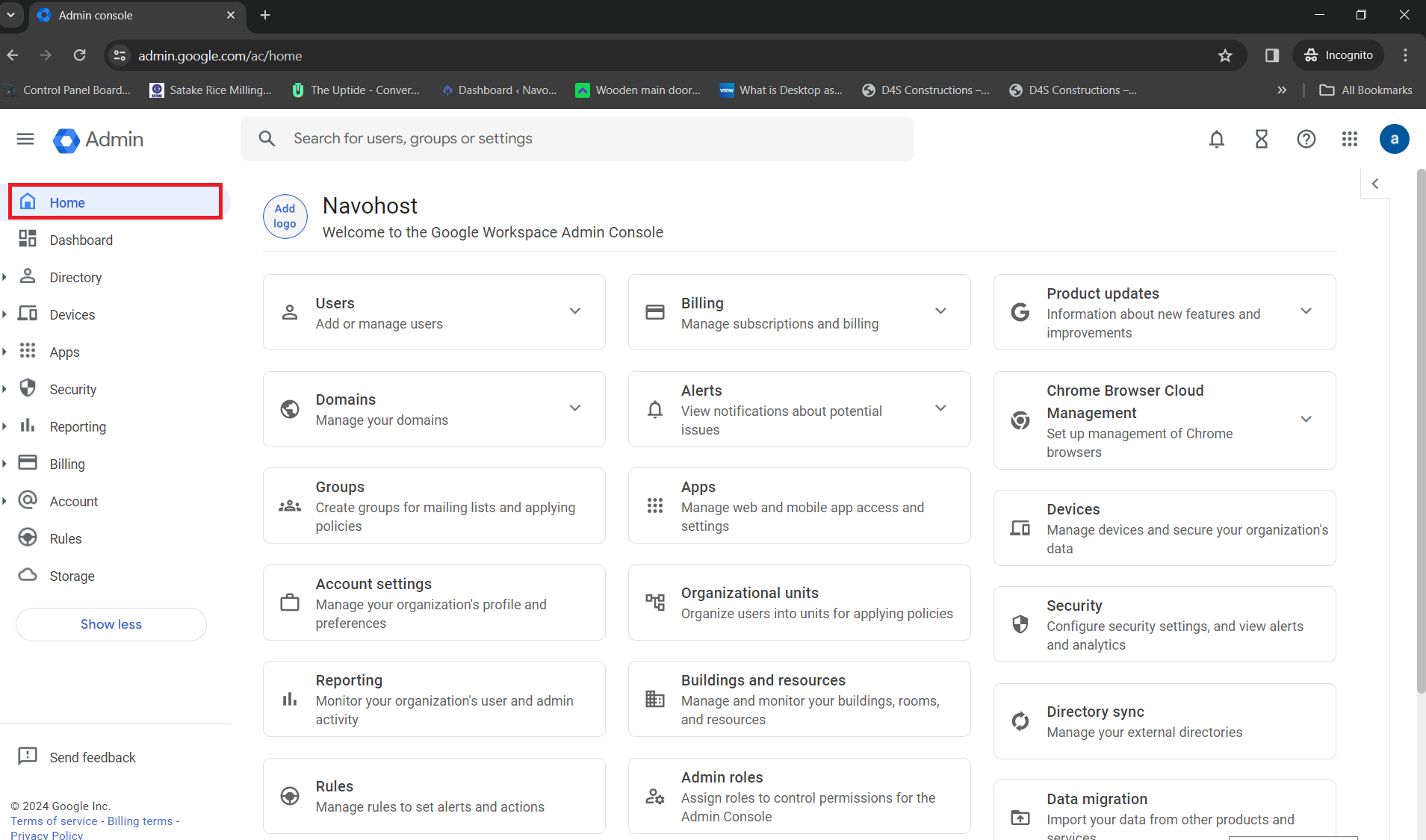This screenshot has height=840, width=1426.
Task: Select Home in the sidebar
Action: click(x=116, y=202)
